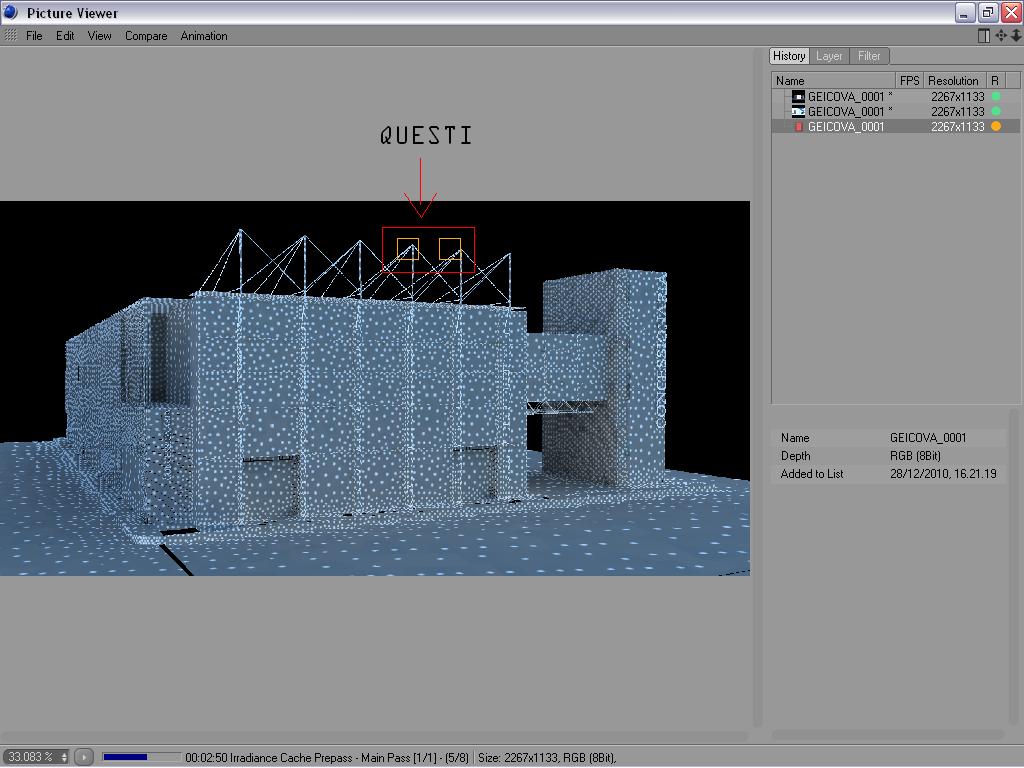Sort history by Name column header
Image resolution: width=1024 pixels, height=768 pixels.
pos(833,80)
